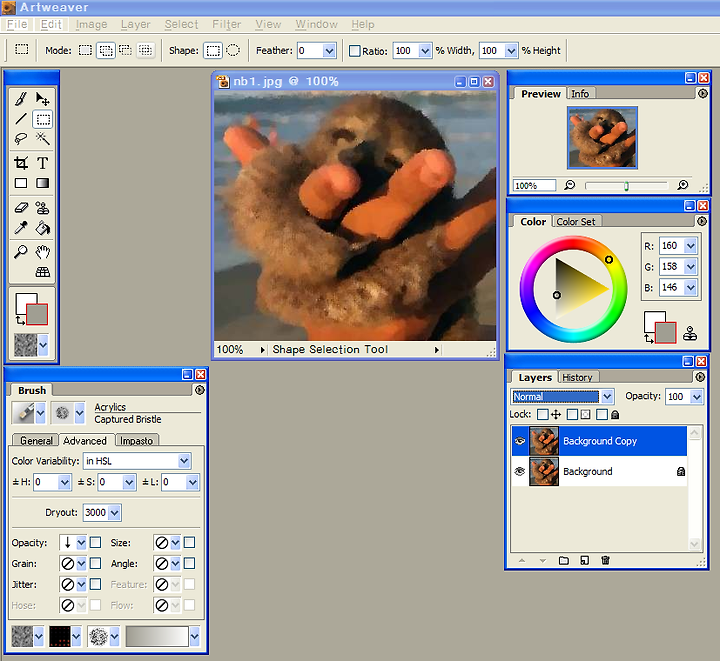Open the Width ratio dropdown
This screenshot has height=661, width=720.
[x=425, y=51]
